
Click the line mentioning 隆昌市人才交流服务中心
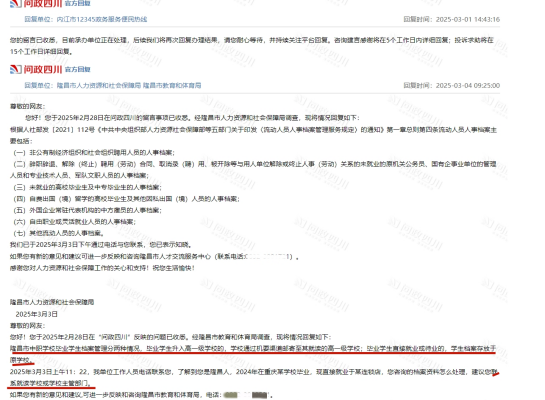pyautogui.click(x=154, y=256)
